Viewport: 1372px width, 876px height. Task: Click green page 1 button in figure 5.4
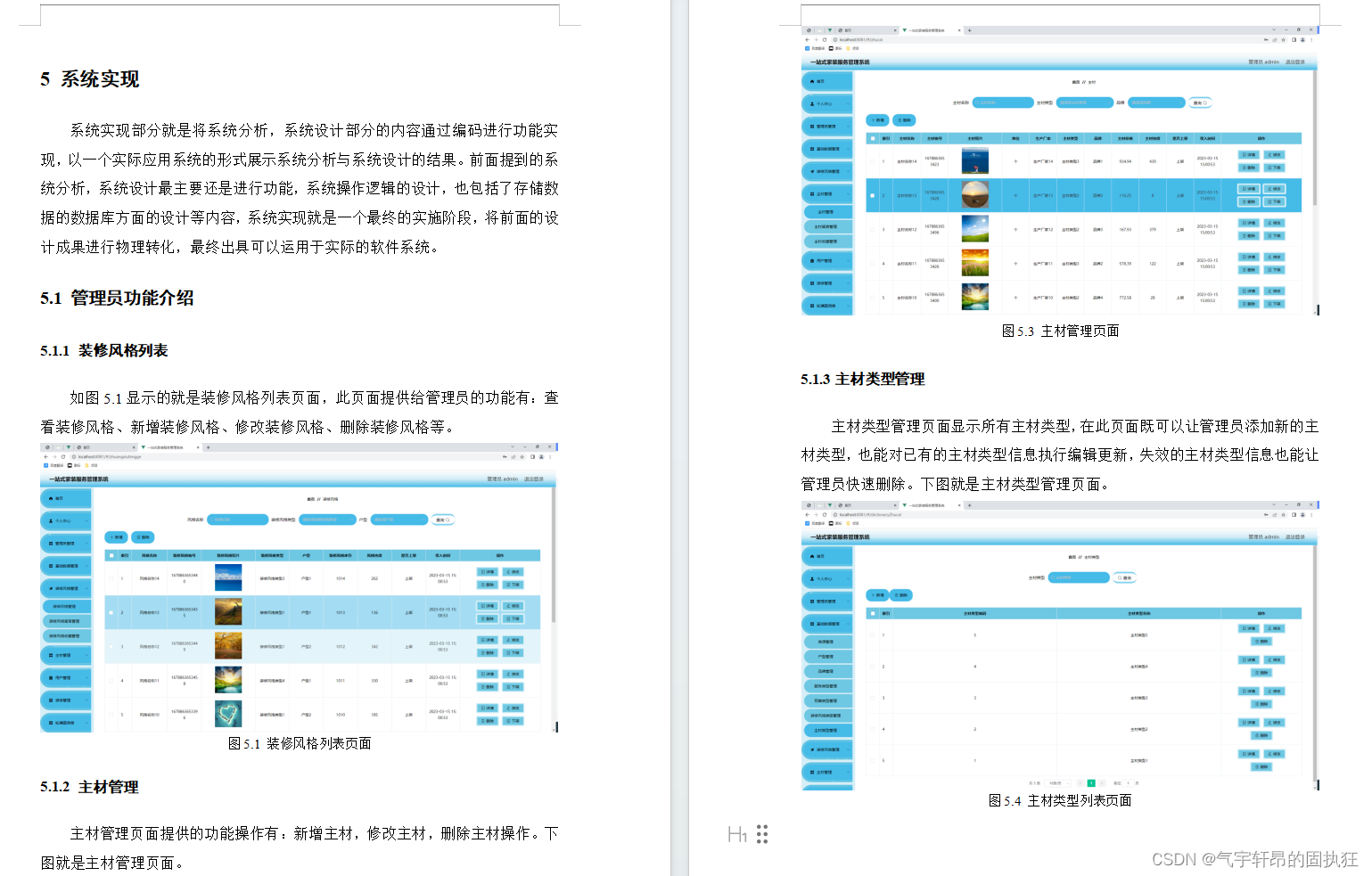pyautogui.click(x=1091, y=783)
